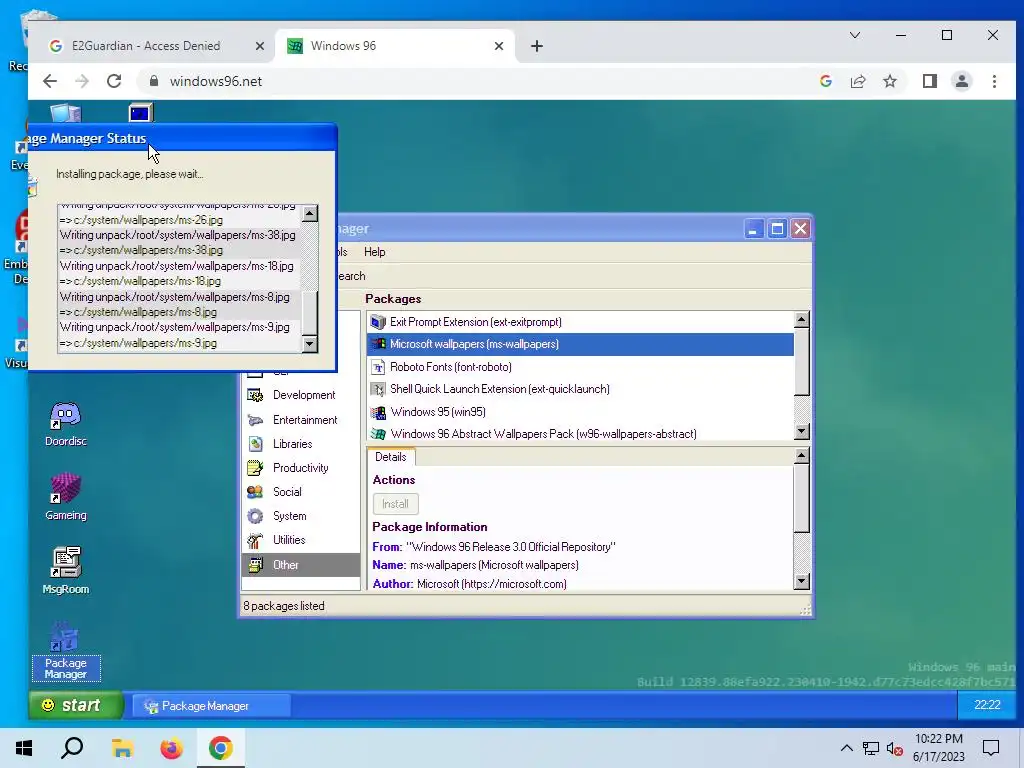Click the Roboto Fonts package icon
1024x768 pixels.
coord(377,367)
